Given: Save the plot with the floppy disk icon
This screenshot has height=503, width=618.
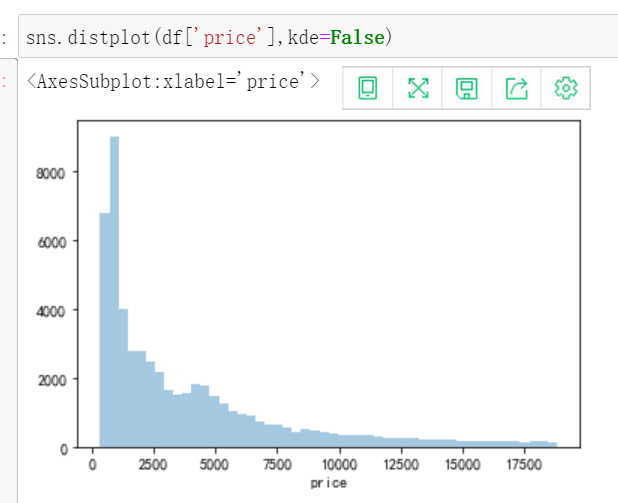Looking at the screenshot, I should click(467, 88).
